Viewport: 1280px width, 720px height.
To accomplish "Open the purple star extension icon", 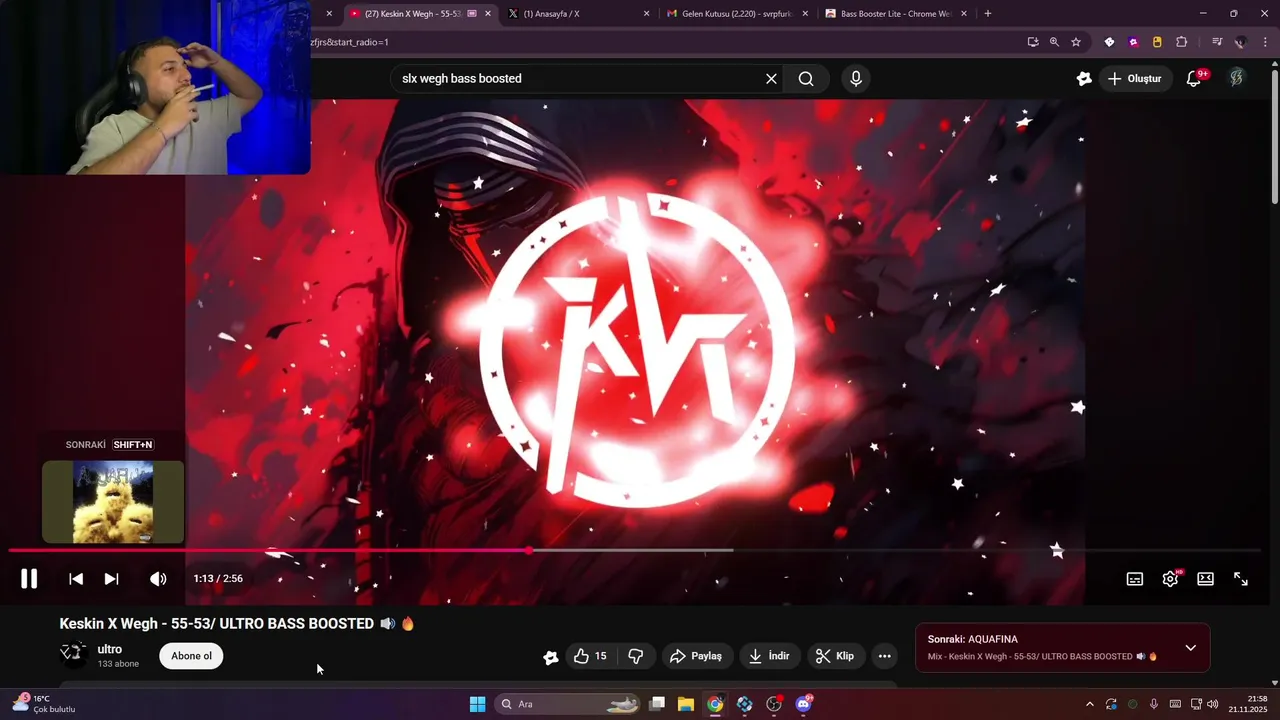I will (1133, 42).
